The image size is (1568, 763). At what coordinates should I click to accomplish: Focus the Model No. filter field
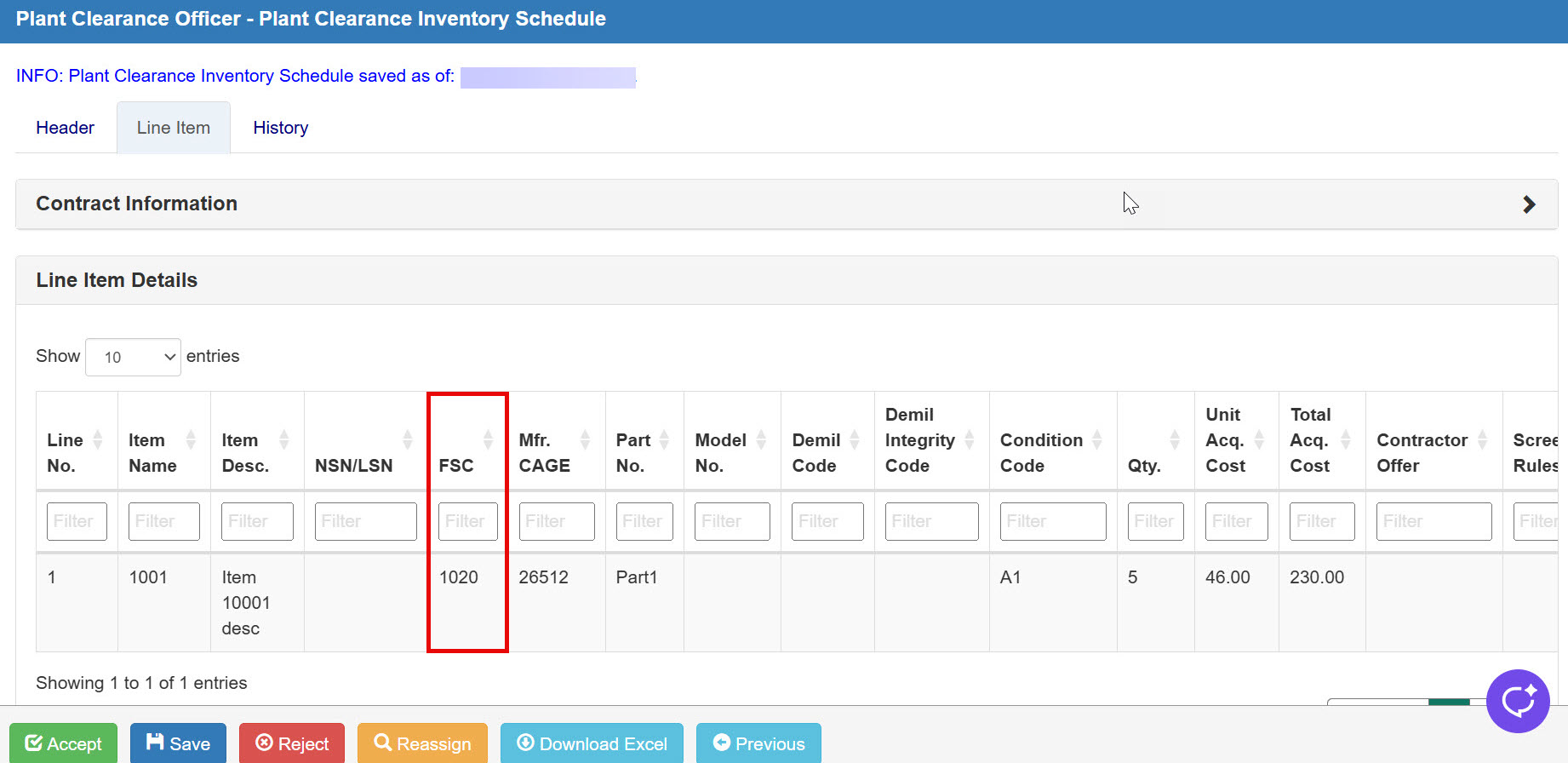(732, 521)
